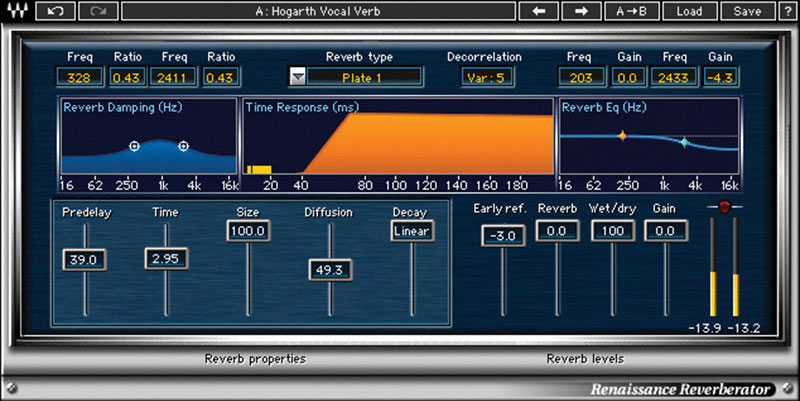Image resolution: width=800 pixels, height=401 pixels.
Task: Click the output Gain fader handle 0.0
Action: (x=666, y=231)
